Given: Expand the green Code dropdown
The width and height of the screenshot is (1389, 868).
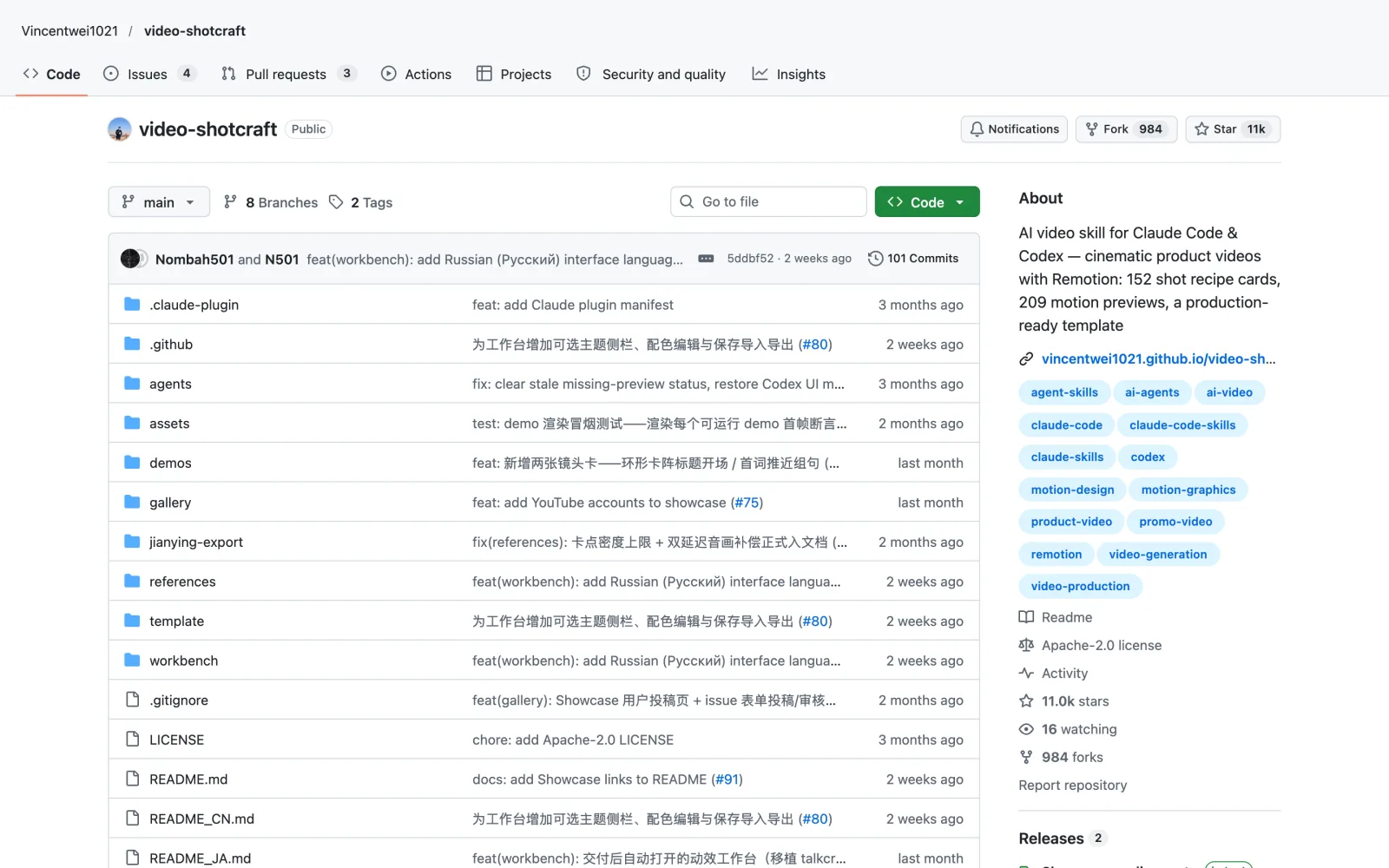Looking at the screenshot, I should [927, 202].
